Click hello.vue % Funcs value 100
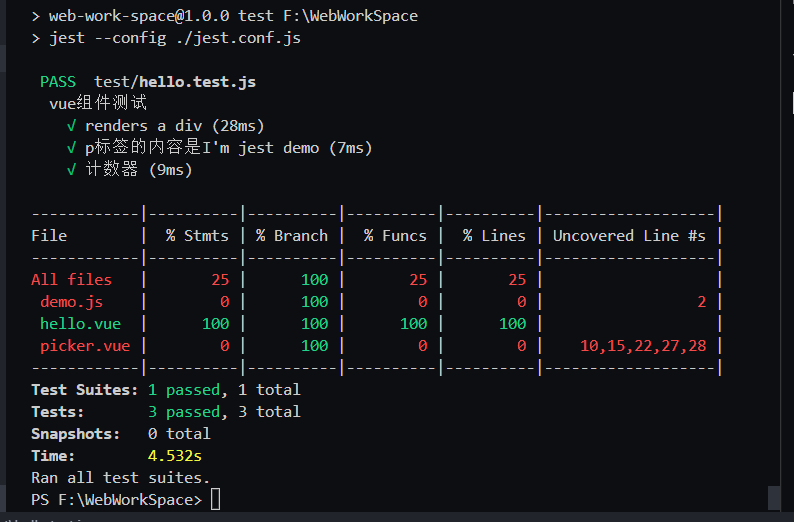 click(414, 324)
